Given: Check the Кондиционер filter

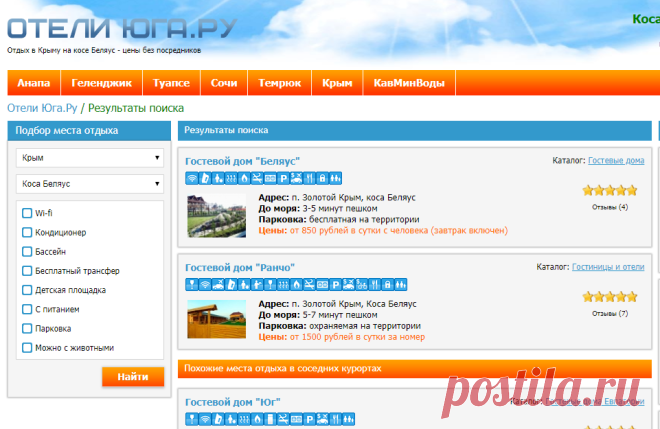Looking at the screenshot, I should [27, 232].
